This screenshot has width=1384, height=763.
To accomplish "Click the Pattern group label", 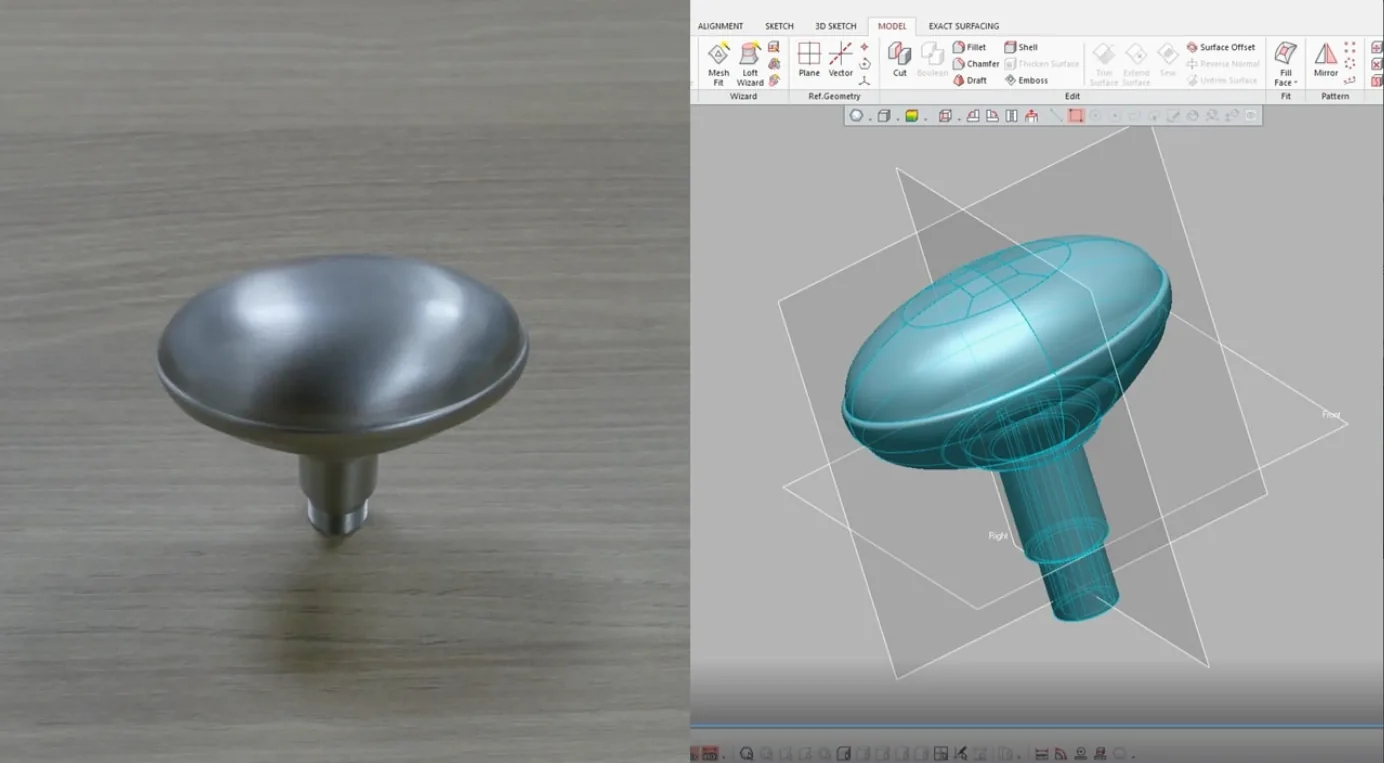I will click(1335, 96).
